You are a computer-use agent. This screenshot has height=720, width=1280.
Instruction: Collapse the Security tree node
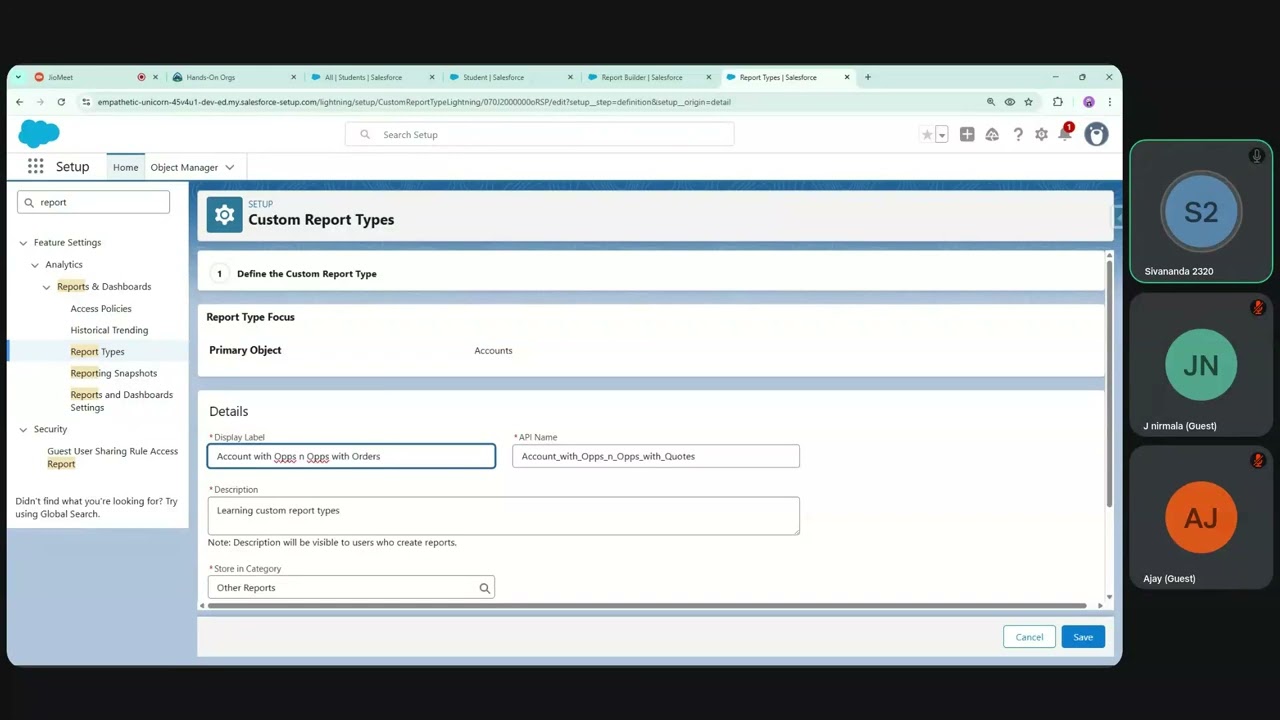24,430
